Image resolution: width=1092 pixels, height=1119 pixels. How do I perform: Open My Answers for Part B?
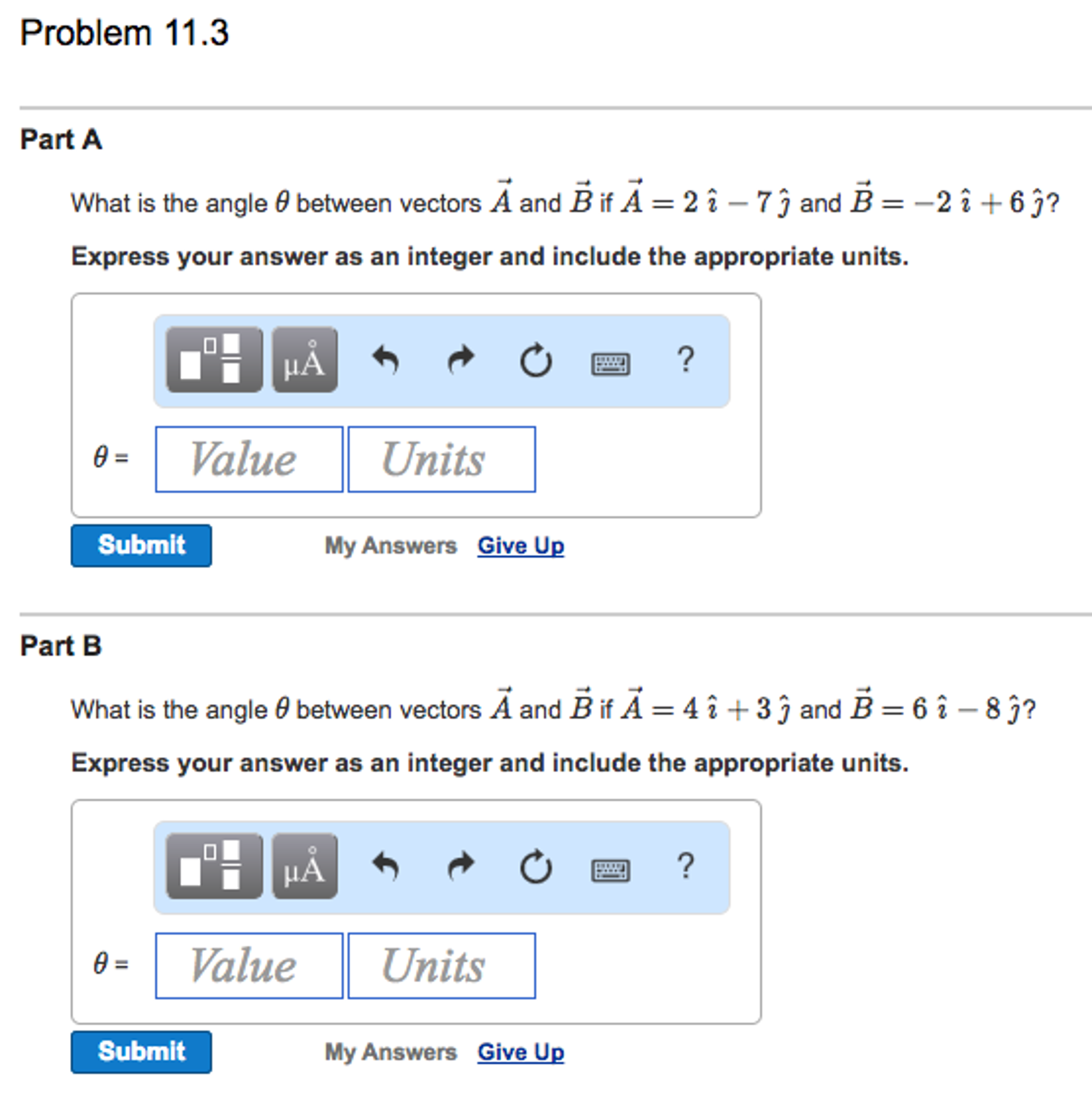(390, 1052)
